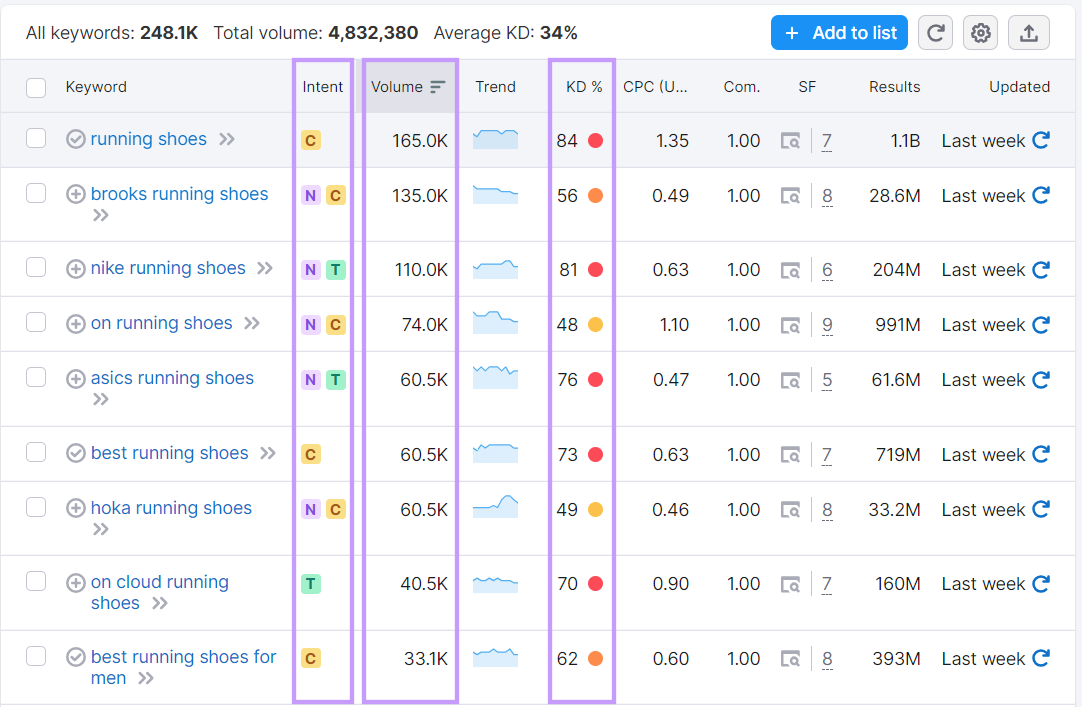Click SF count 9 for 'on running shoes'

827,325
